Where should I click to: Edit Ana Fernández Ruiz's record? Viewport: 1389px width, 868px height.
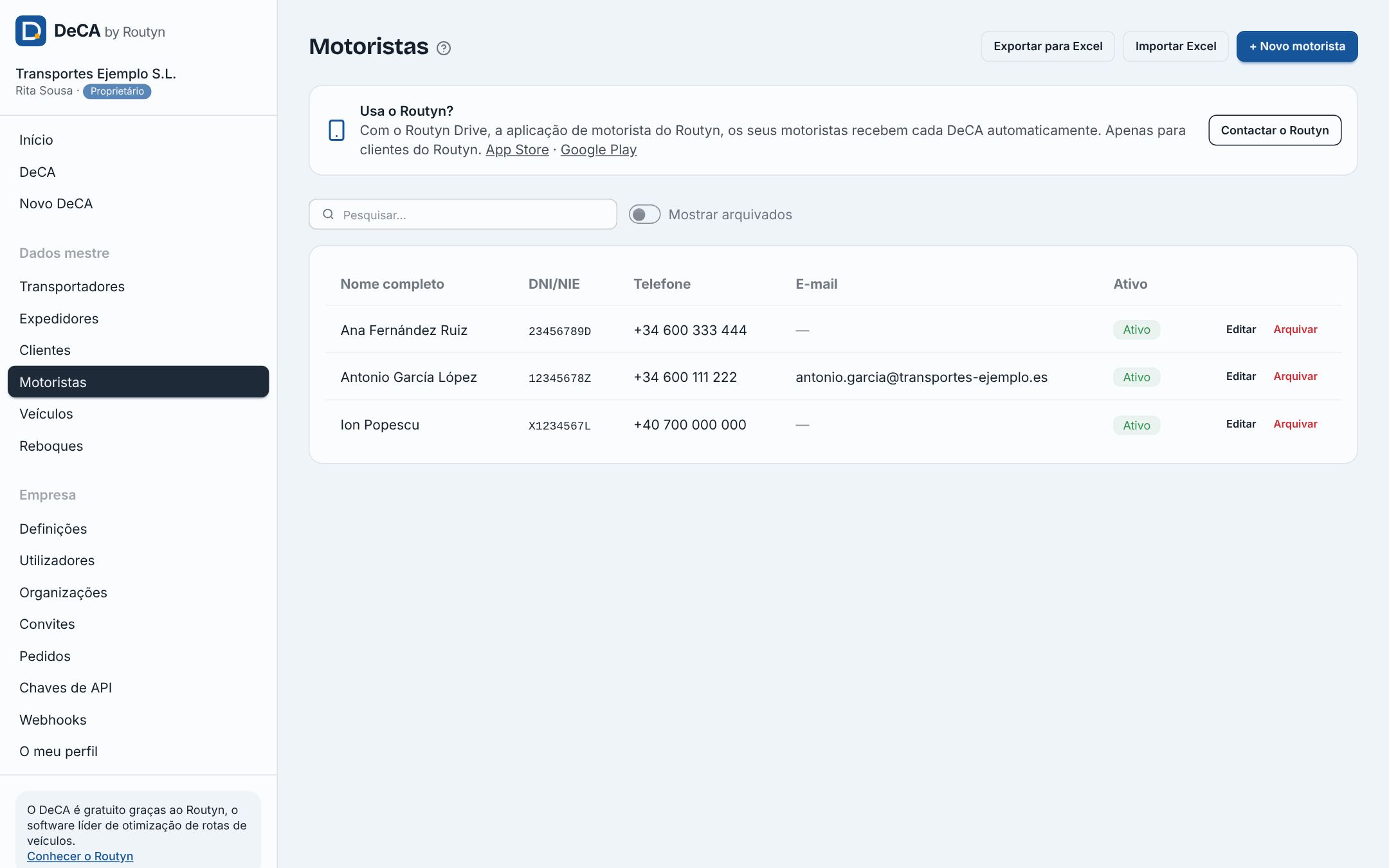point(1240,330)
